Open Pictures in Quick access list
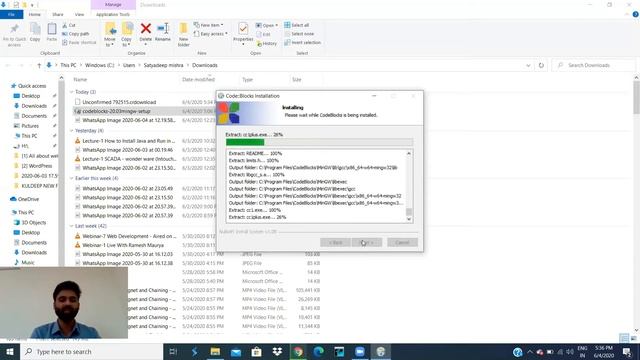 [30, 126]
